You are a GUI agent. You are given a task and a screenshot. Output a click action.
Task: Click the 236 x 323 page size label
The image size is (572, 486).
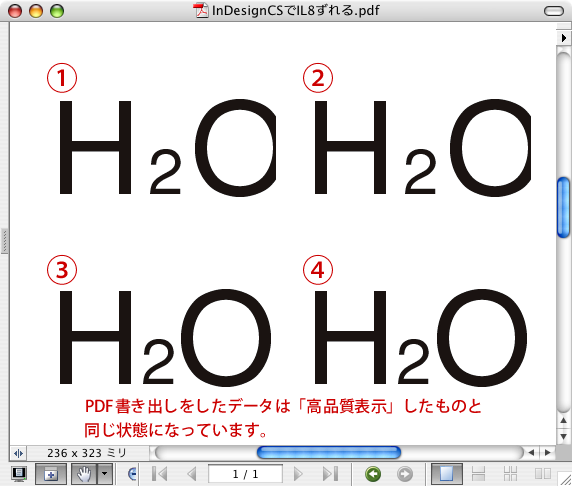coord(86,453)
